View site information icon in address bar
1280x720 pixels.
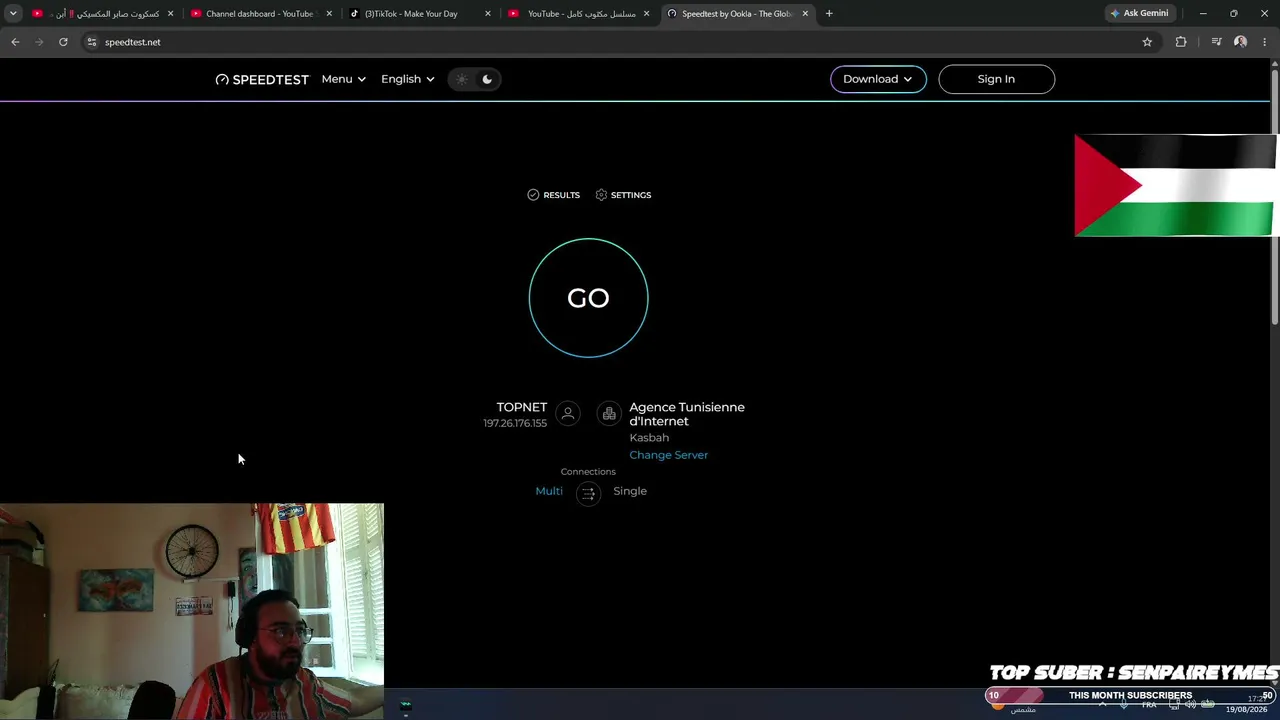(91, 42)
